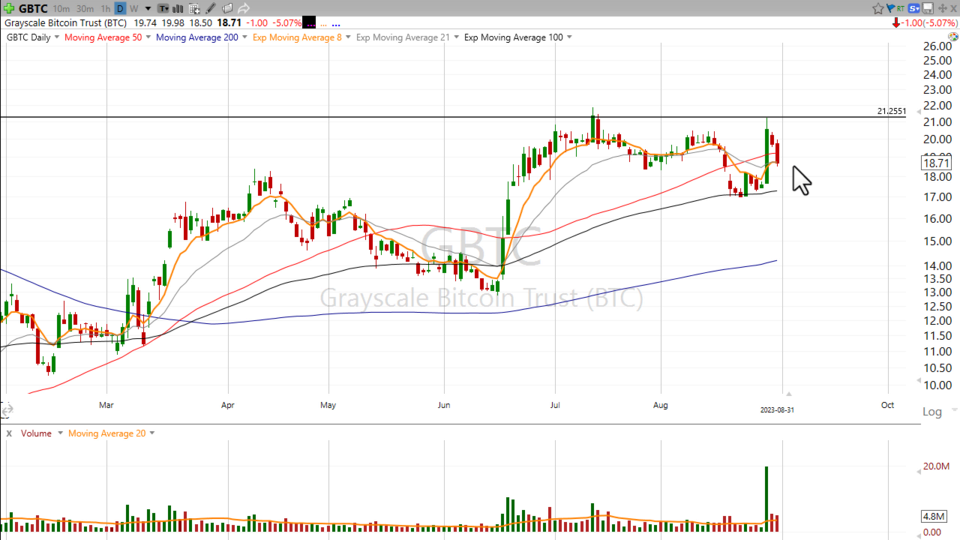960x540 pixels.
Task: Click the black color block in quote line
Action: click(x=310, y=23)
